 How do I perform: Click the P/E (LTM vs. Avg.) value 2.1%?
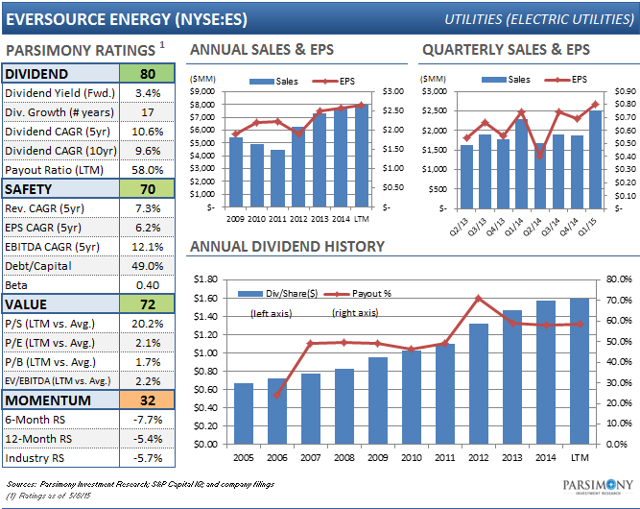147,343
